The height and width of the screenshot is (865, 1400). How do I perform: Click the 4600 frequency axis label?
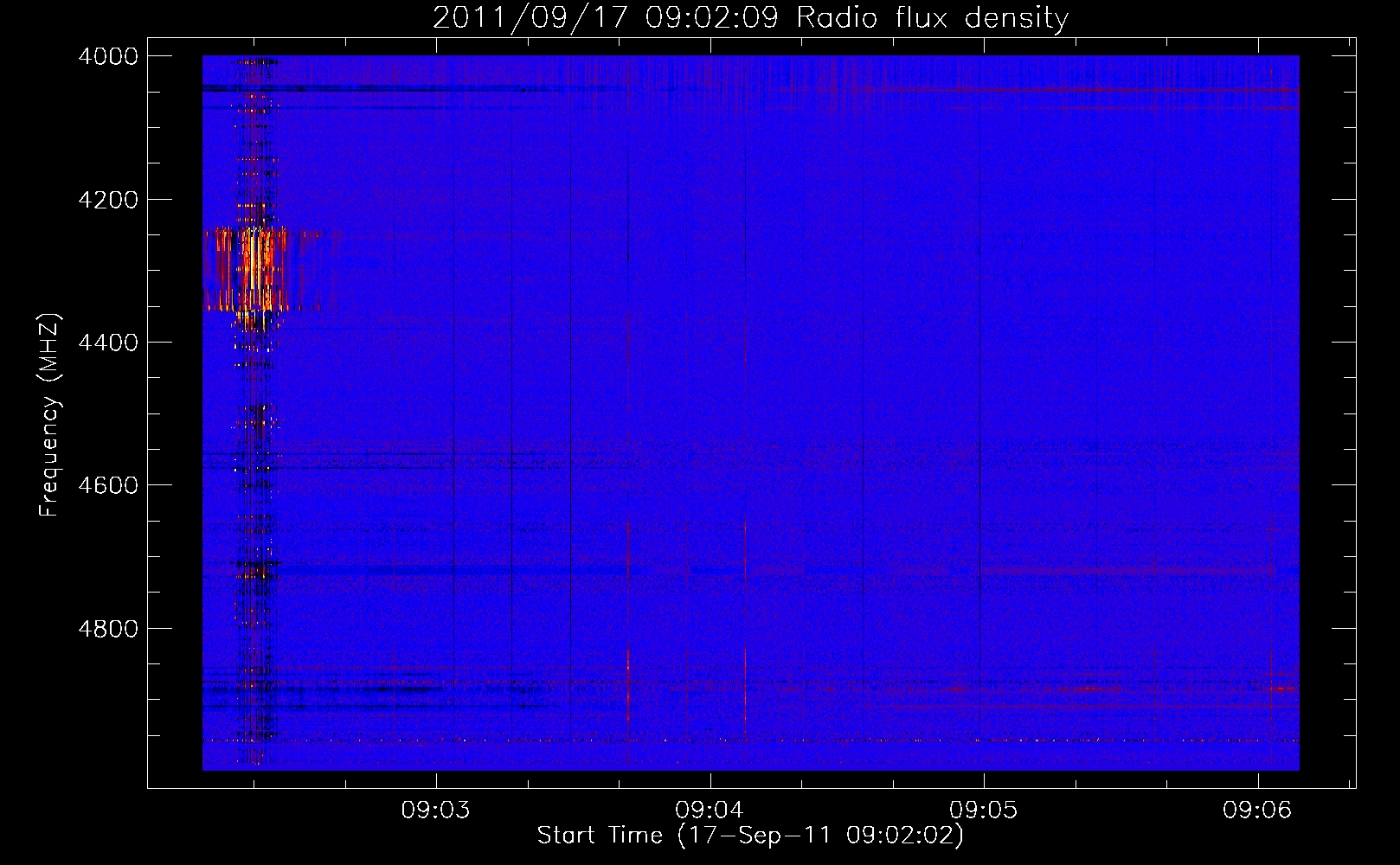click(108, 485)
